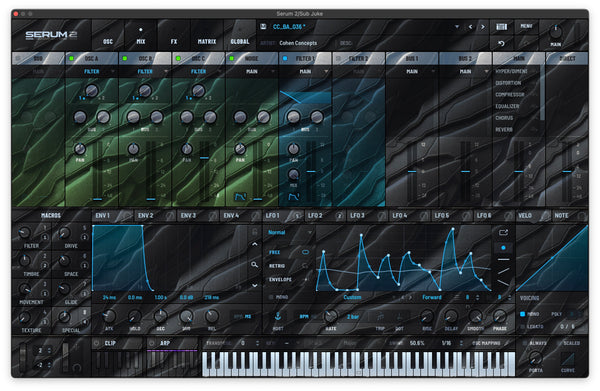
Task: Select the LFO point draw tool dot
Action: click(503, 248)
